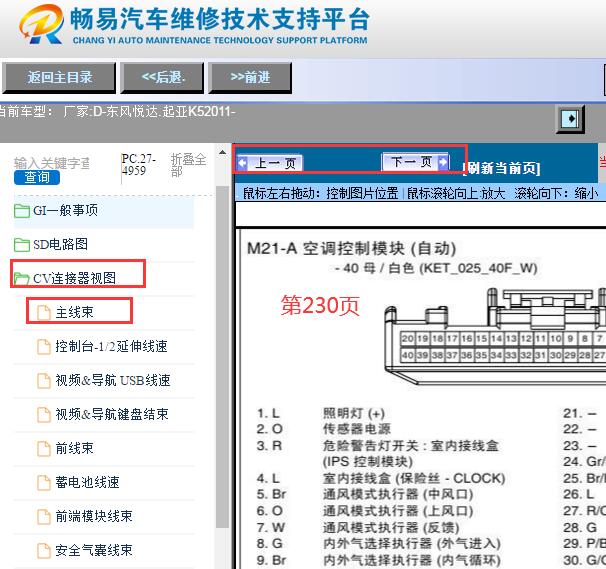Click pin row '7. W 通风模式执行器 (反馈)'

pos(358,528)
